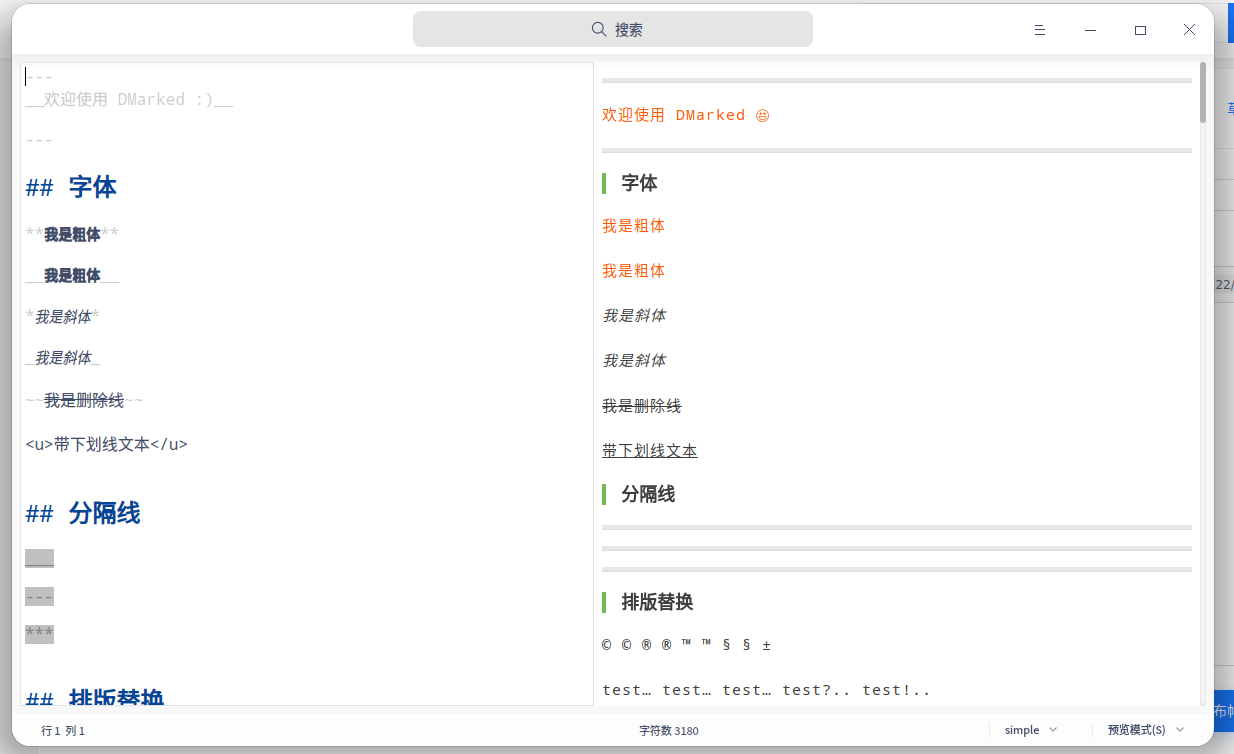Viewport: 1234px width, 754px height.
Task: Close the DMarked window
Action: pos(1189,30)
